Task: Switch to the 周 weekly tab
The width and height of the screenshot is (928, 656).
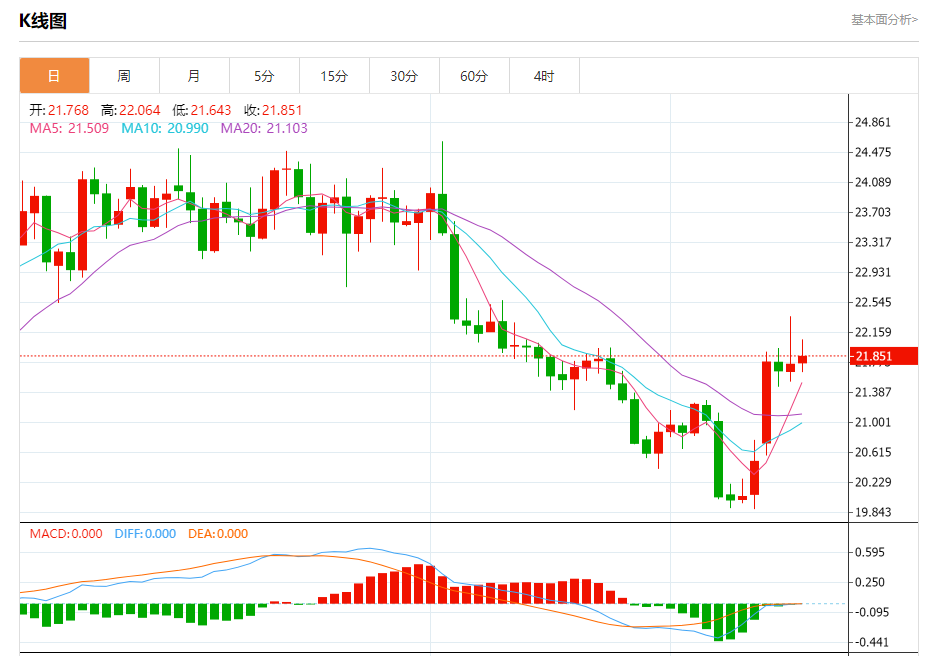Action: 124,76
